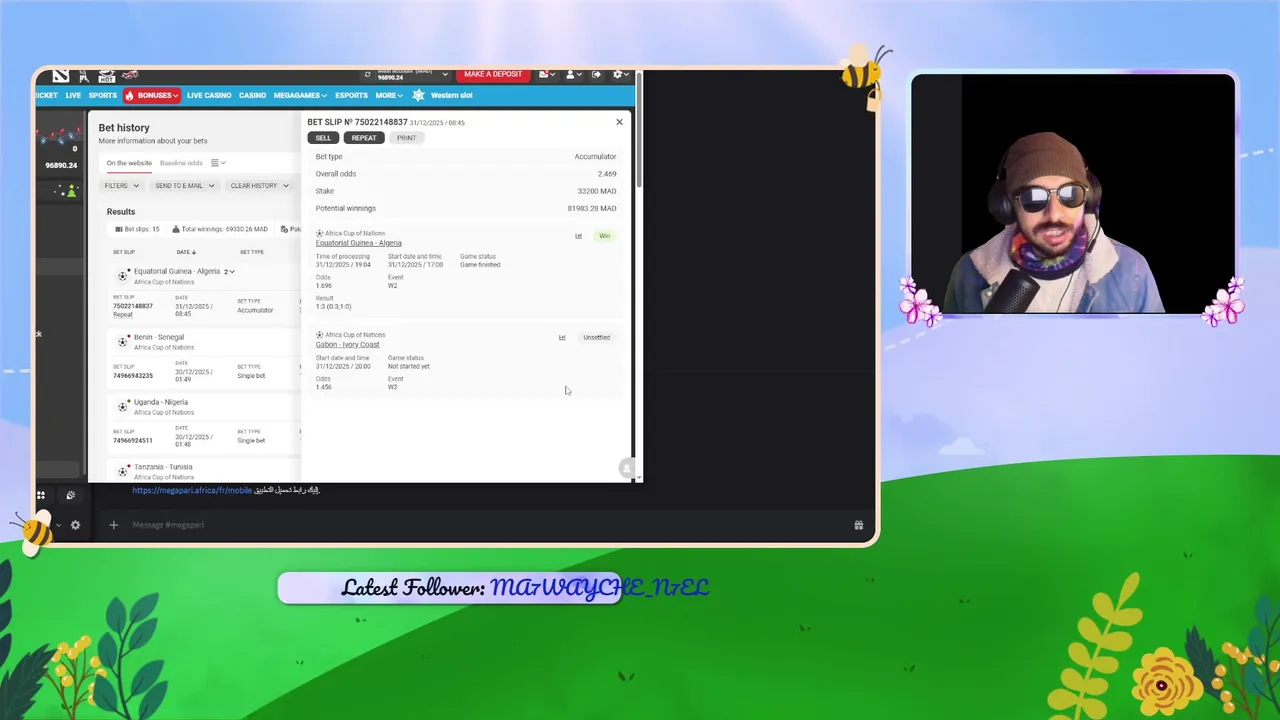Click the REPEAT button on bet slip
Screen dimensions: 1280x720
[x=364, y=138]
